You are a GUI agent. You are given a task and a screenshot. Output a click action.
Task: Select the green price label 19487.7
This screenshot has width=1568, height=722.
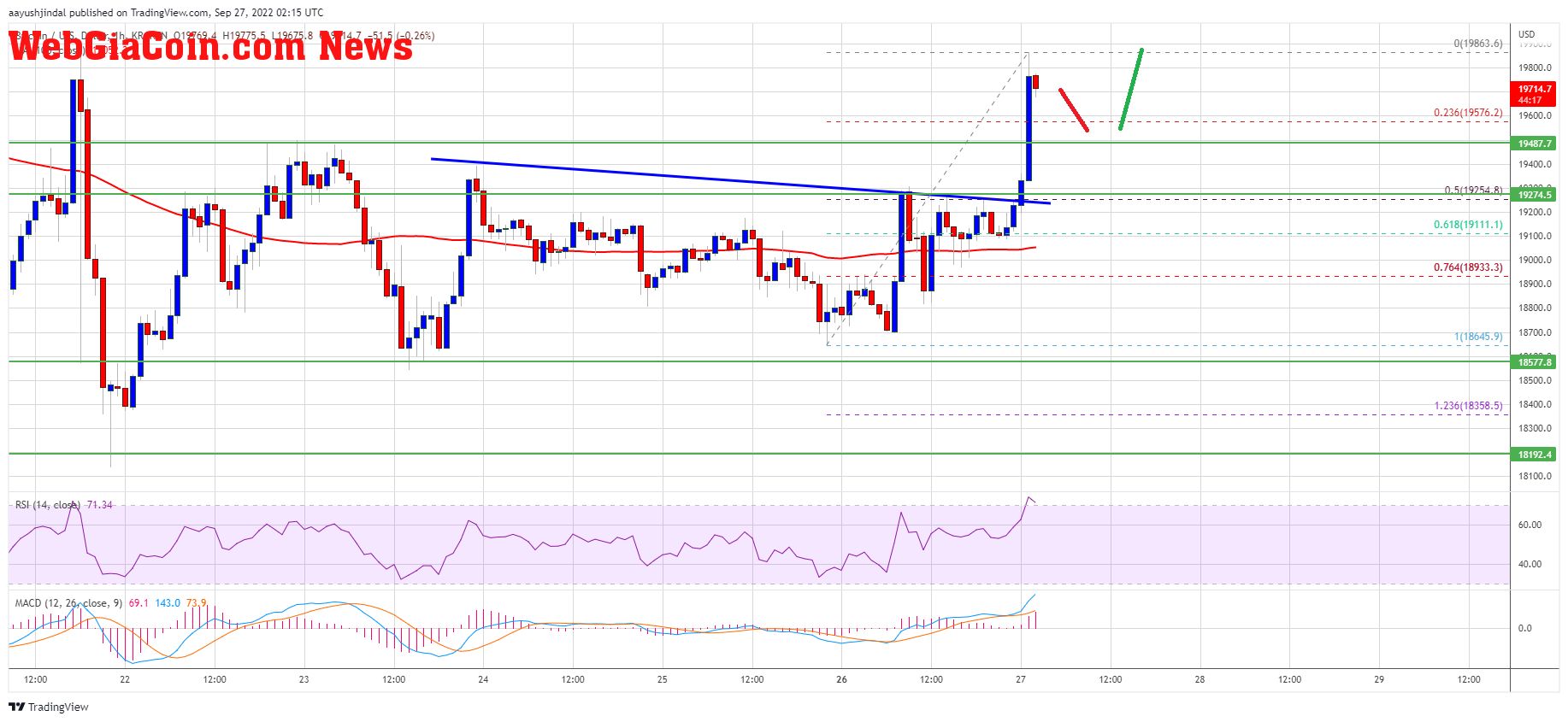point(1535,144)
